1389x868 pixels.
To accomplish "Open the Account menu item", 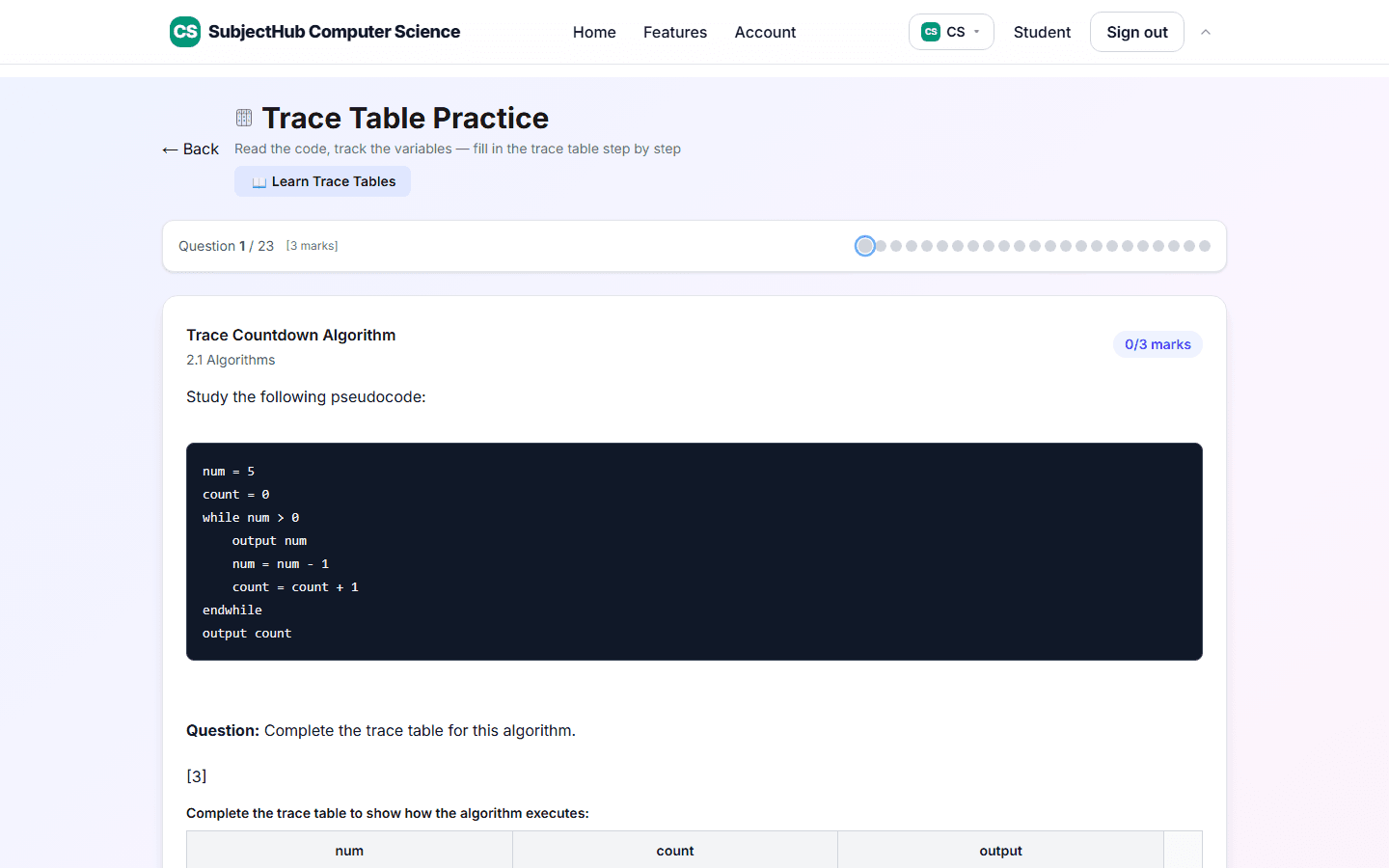I will [x=765, y=32].
